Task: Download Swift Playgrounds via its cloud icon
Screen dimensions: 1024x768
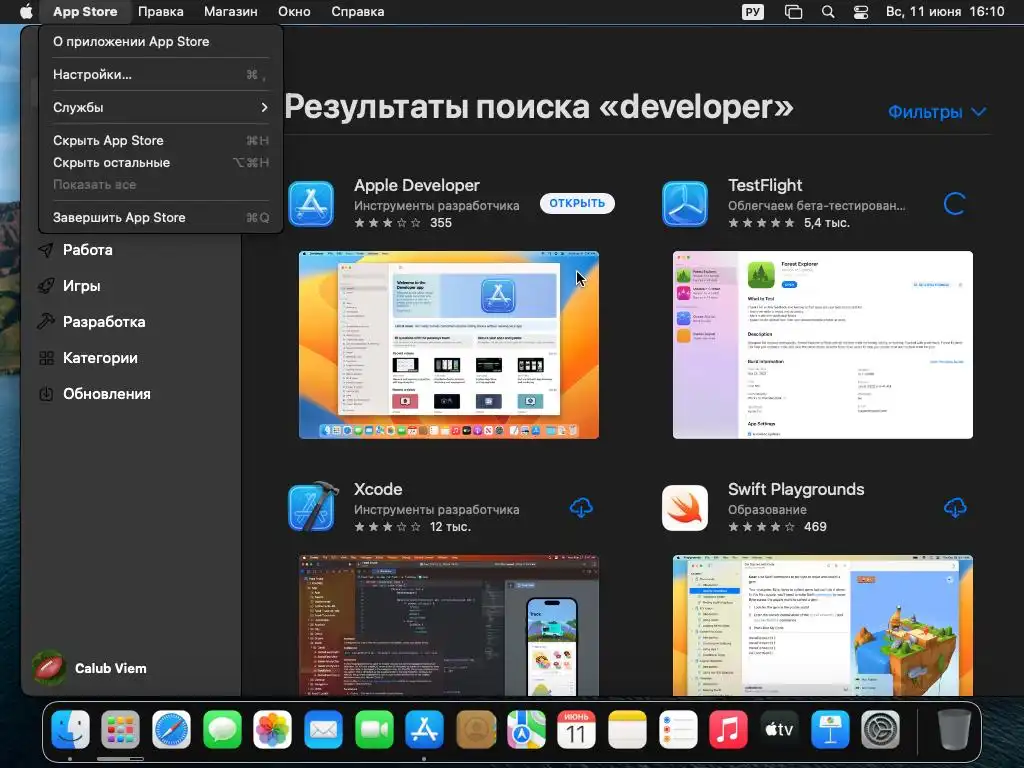Action: (x=955, y=508)
